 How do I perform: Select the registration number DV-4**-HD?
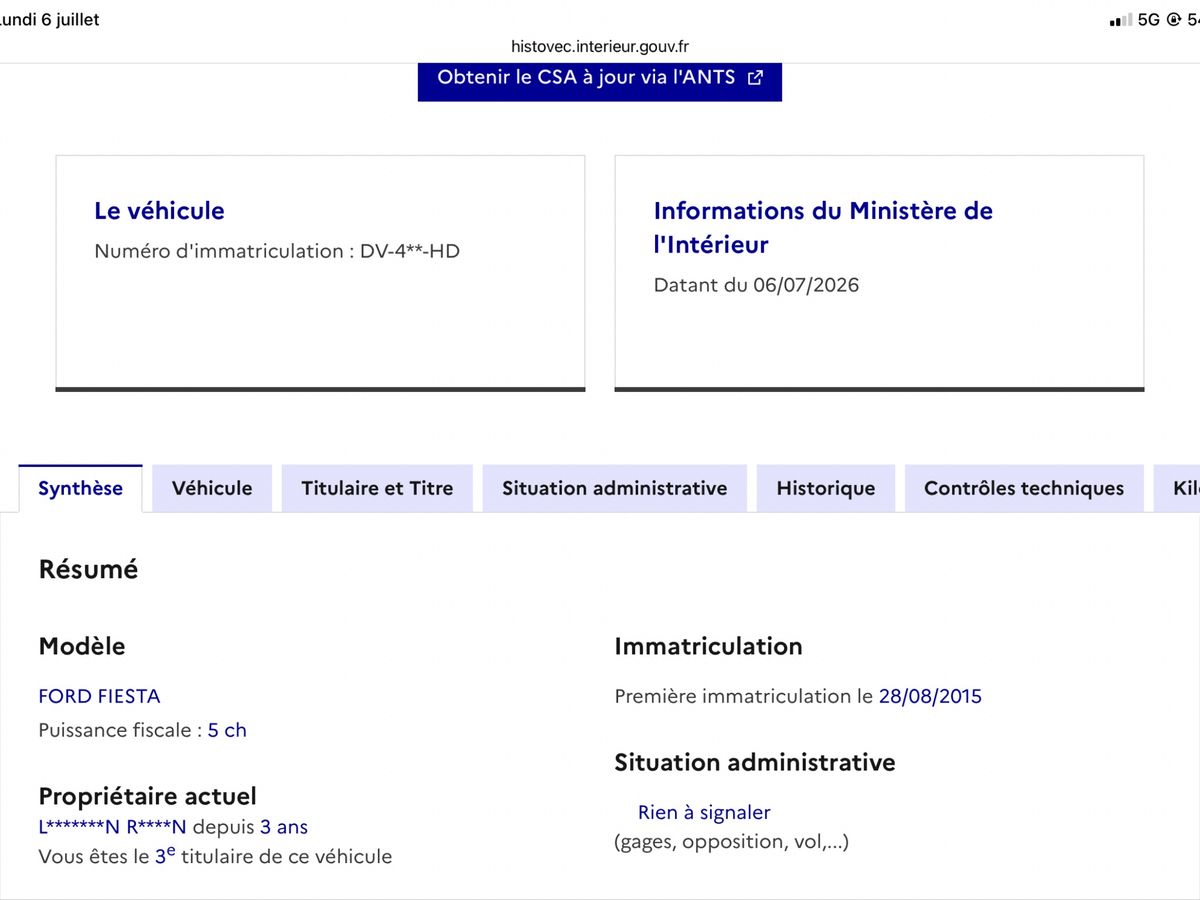coord(410,251)
